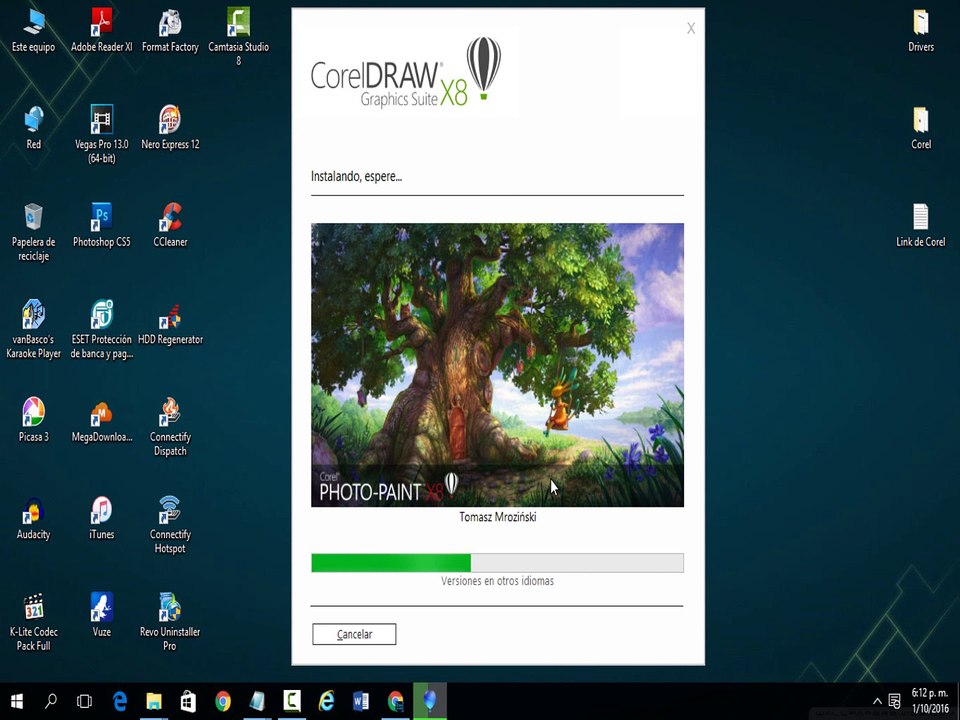Select the Drivers folder on desktop
The image size is (960, 720).
click(921, 31)
